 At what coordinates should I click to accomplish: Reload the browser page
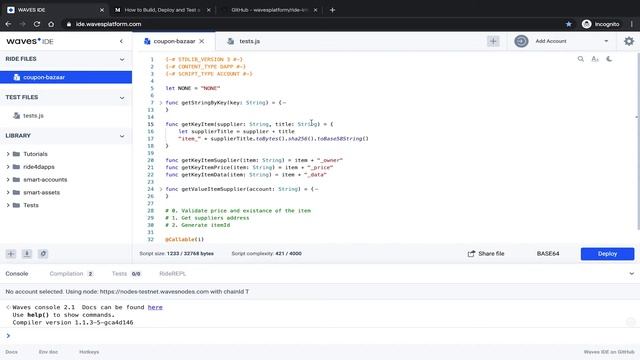point(37,24)
